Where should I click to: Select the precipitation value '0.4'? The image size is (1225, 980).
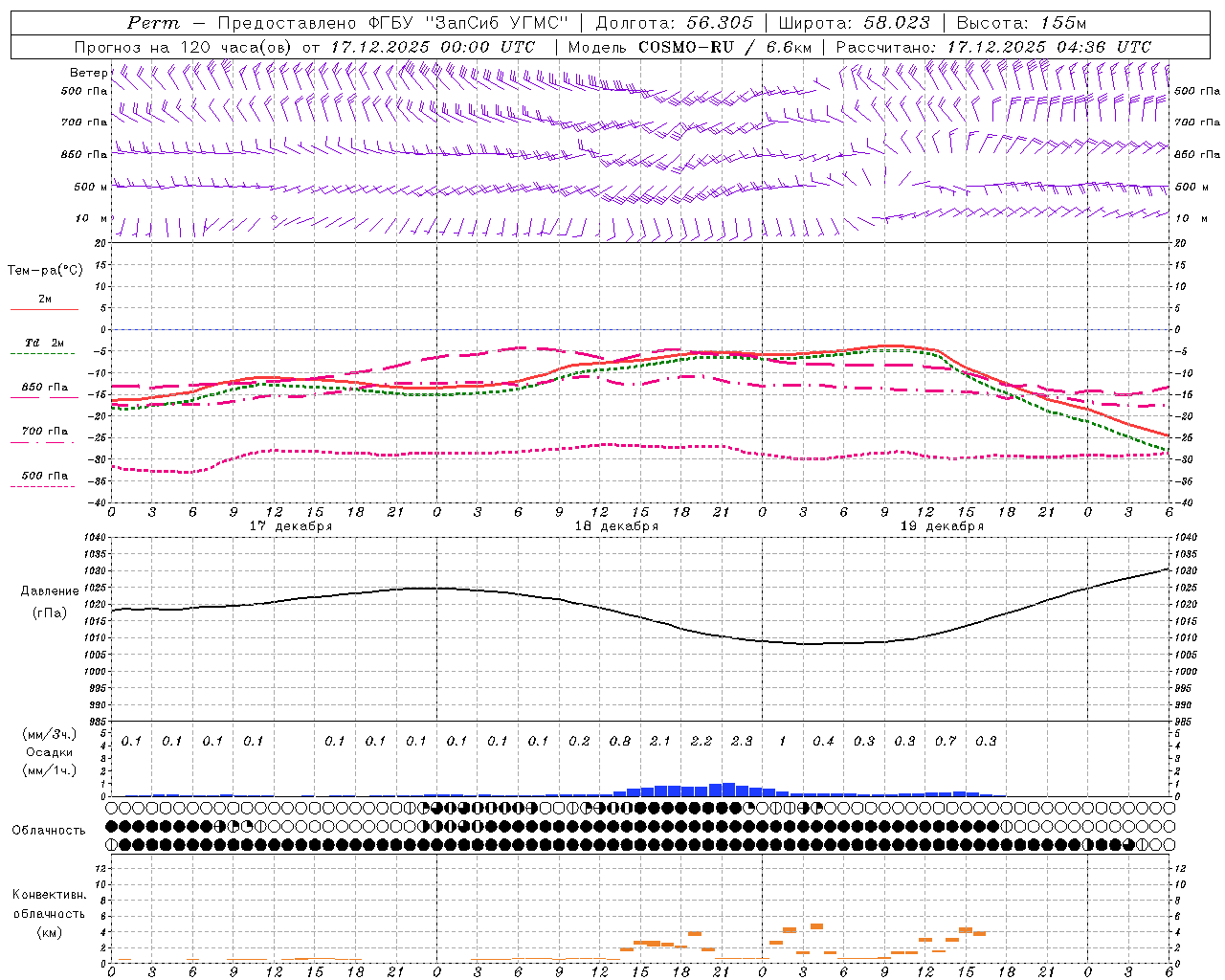tap(823, 741)
